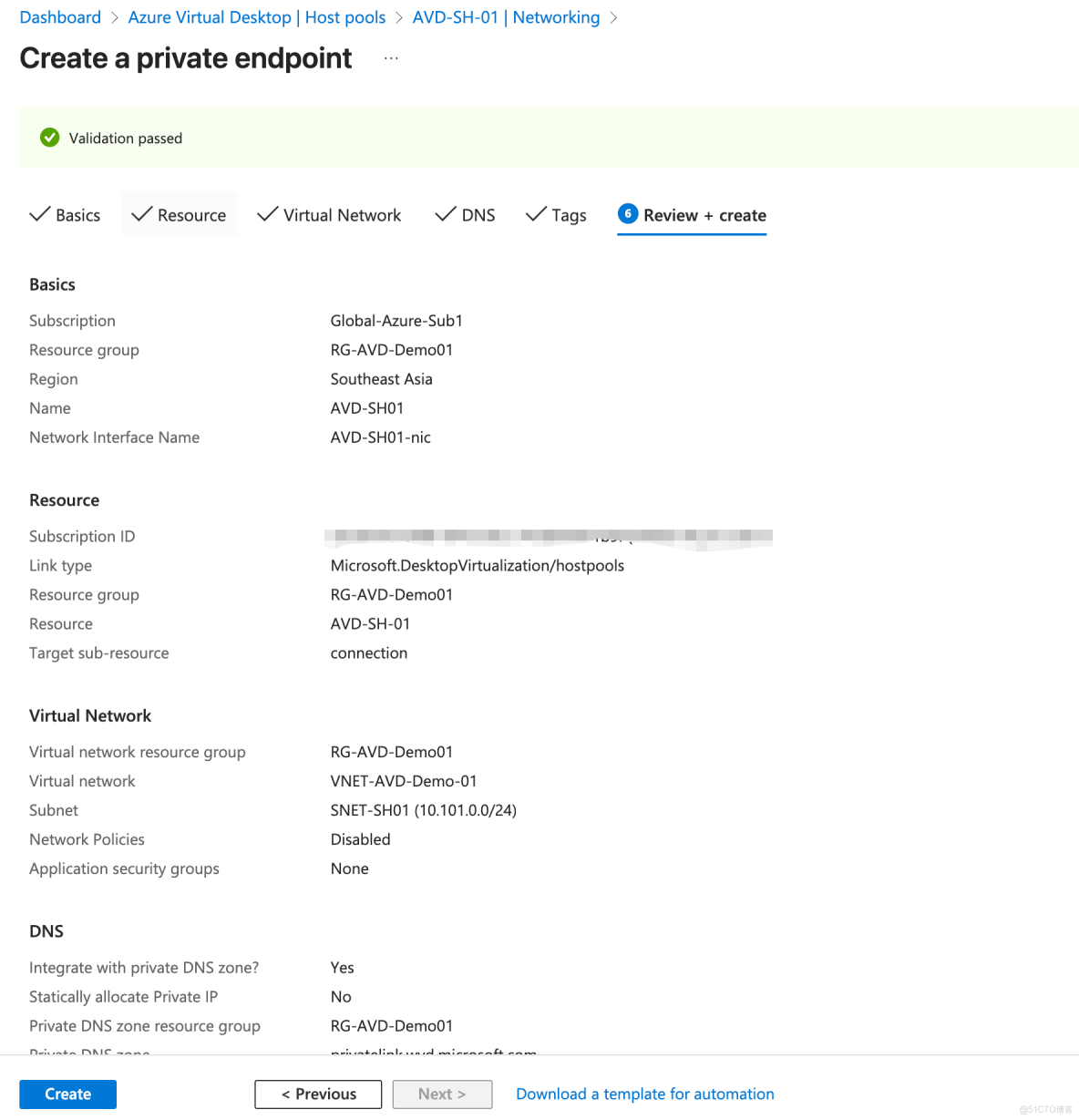The width and height of the screenshot is (1079, 1120).
Task: Click the Create button
Action: pos(67,1094)
